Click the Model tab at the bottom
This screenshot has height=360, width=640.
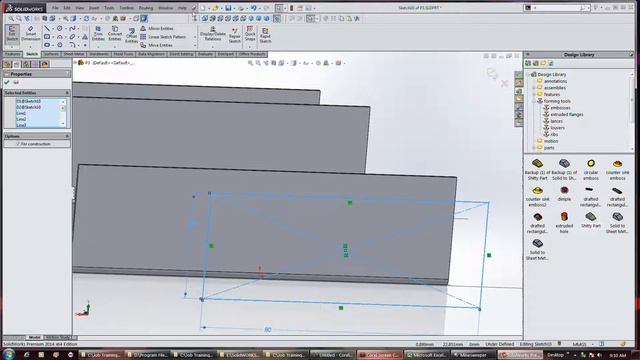[34, 338]
